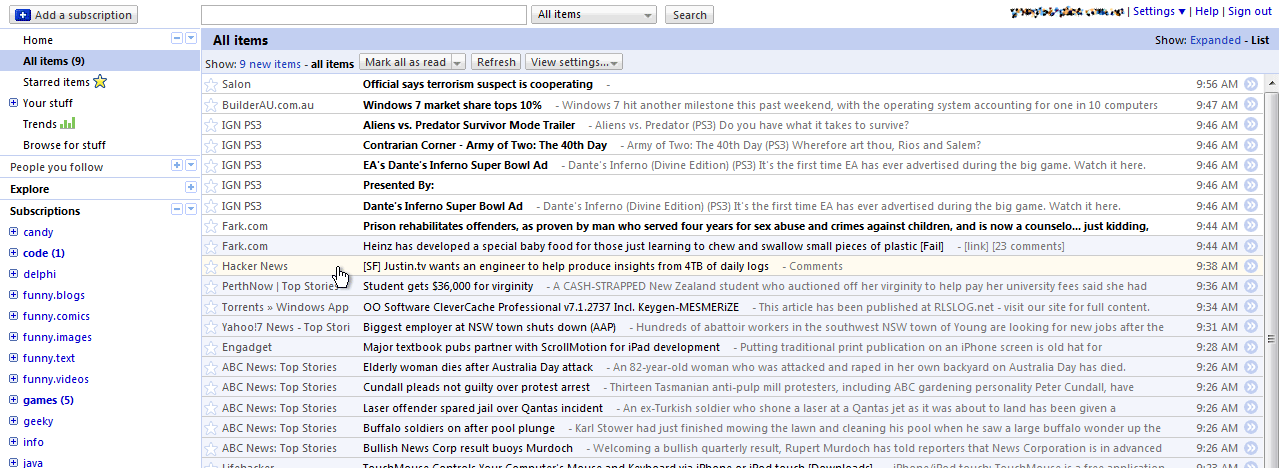This screenshot has height=468, width=1279.
Task: Open the View settings dropdown
Action: tap(575, 62)
